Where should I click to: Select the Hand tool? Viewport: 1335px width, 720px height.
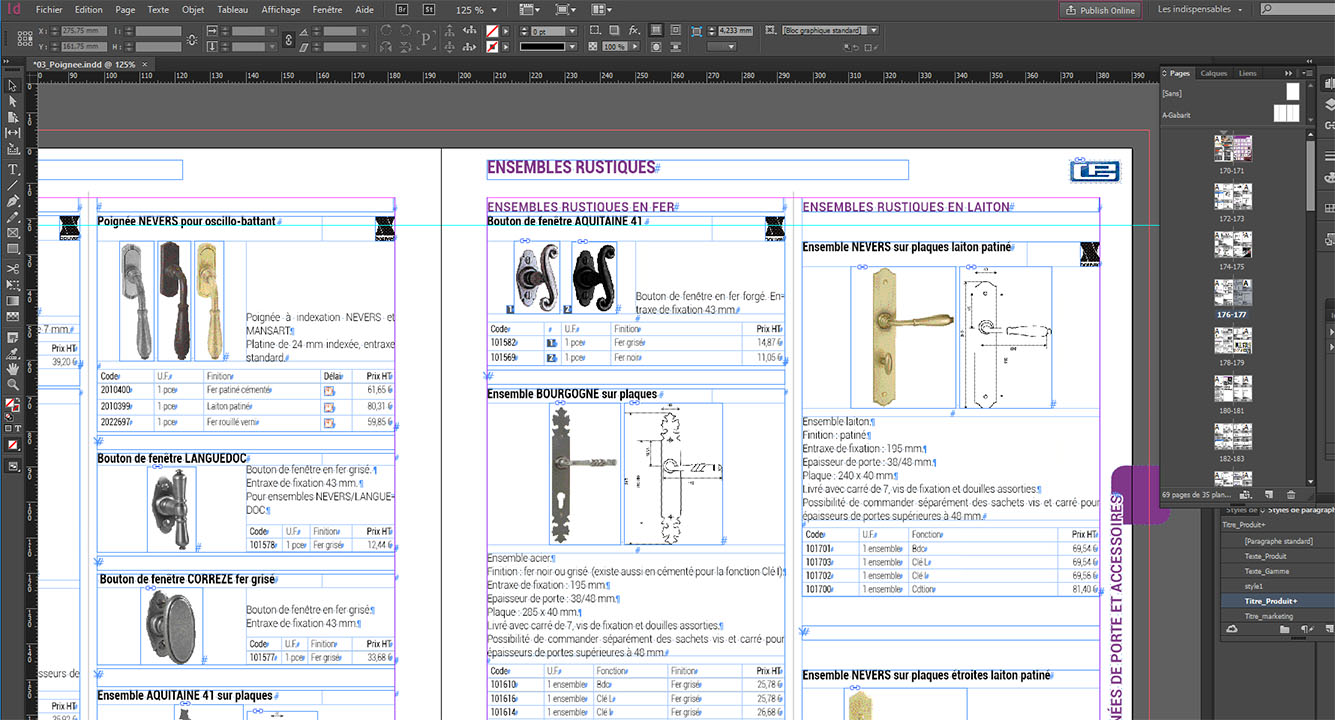13,368
